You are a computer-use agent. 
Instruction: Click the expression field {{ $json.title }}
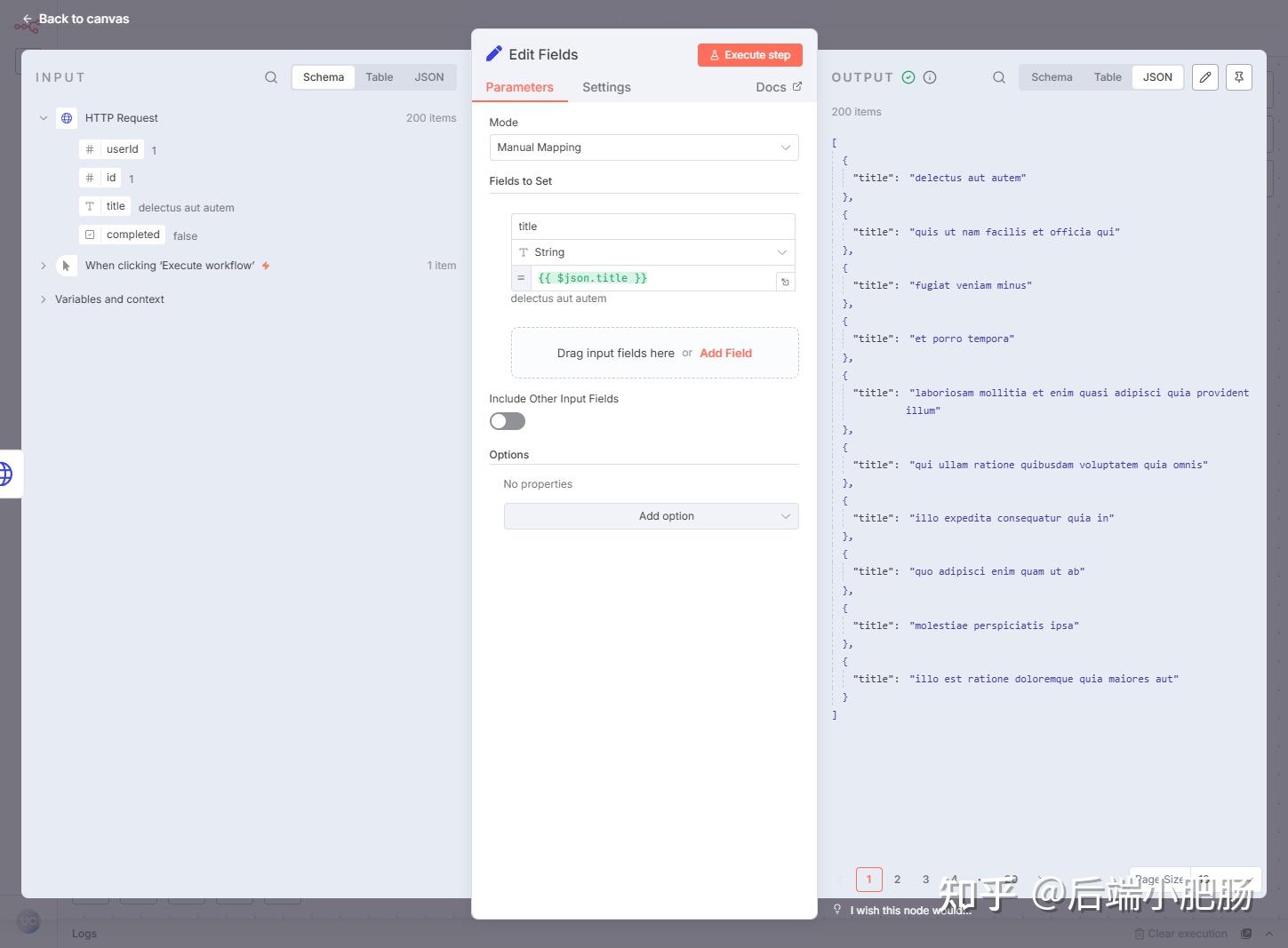(653, 278)
